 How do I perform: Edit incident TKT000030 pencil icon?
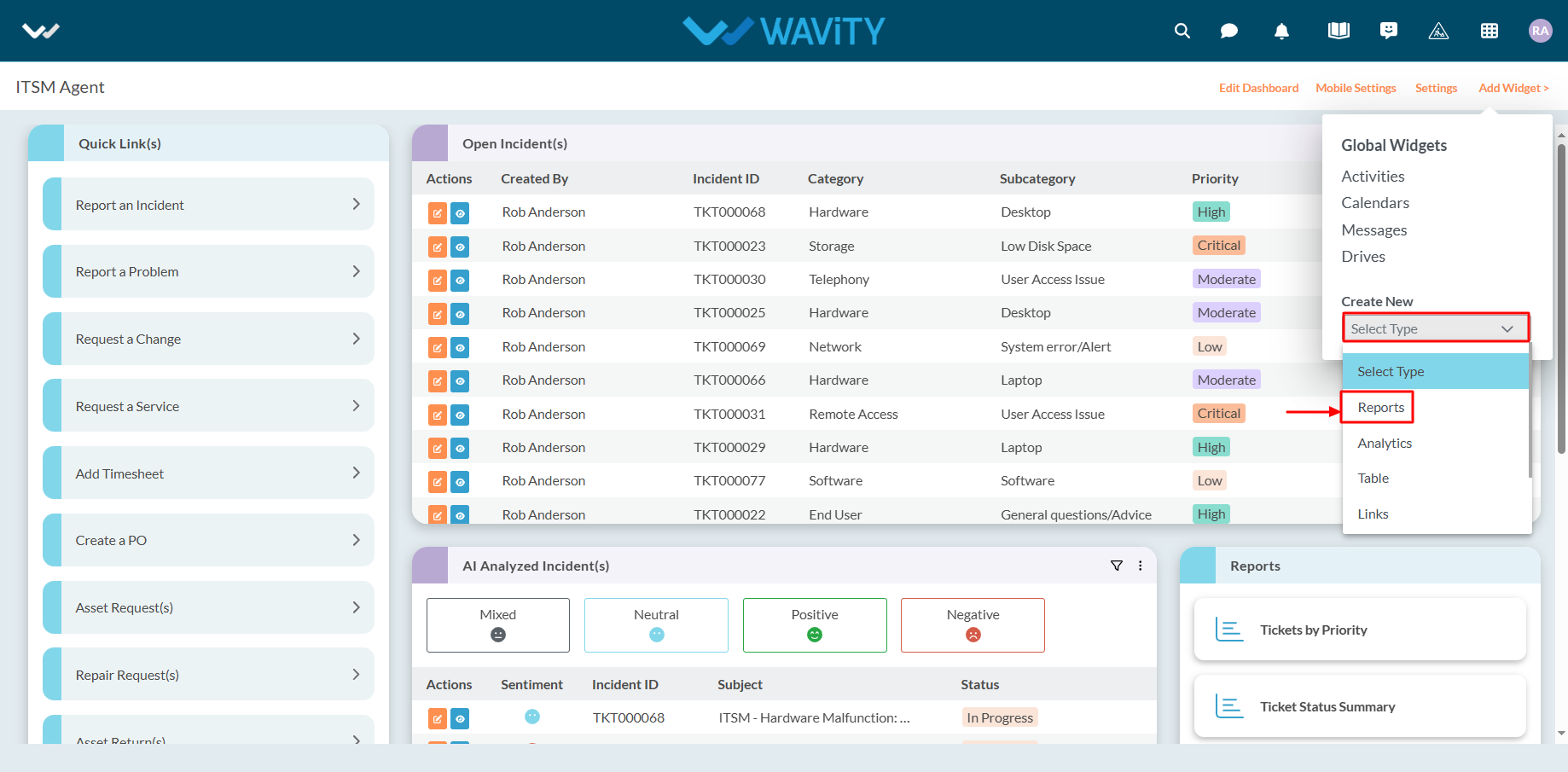coord(437,280)
